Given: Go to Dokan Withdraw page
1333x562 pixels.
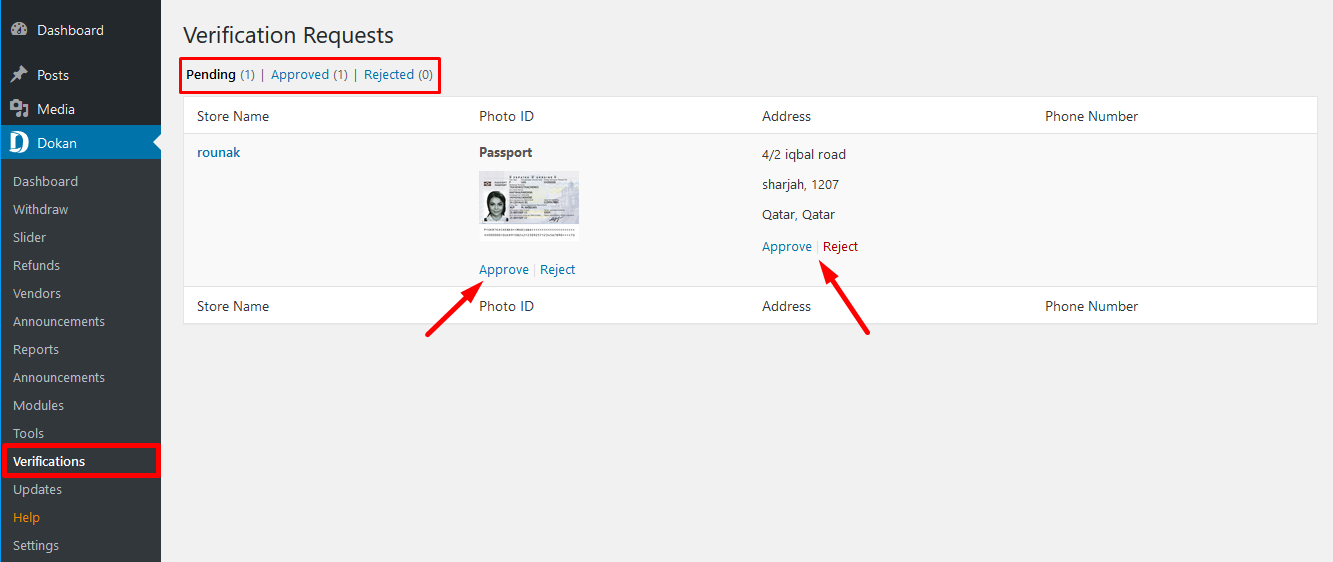Looking at the screenshot, I should [41, 210].
